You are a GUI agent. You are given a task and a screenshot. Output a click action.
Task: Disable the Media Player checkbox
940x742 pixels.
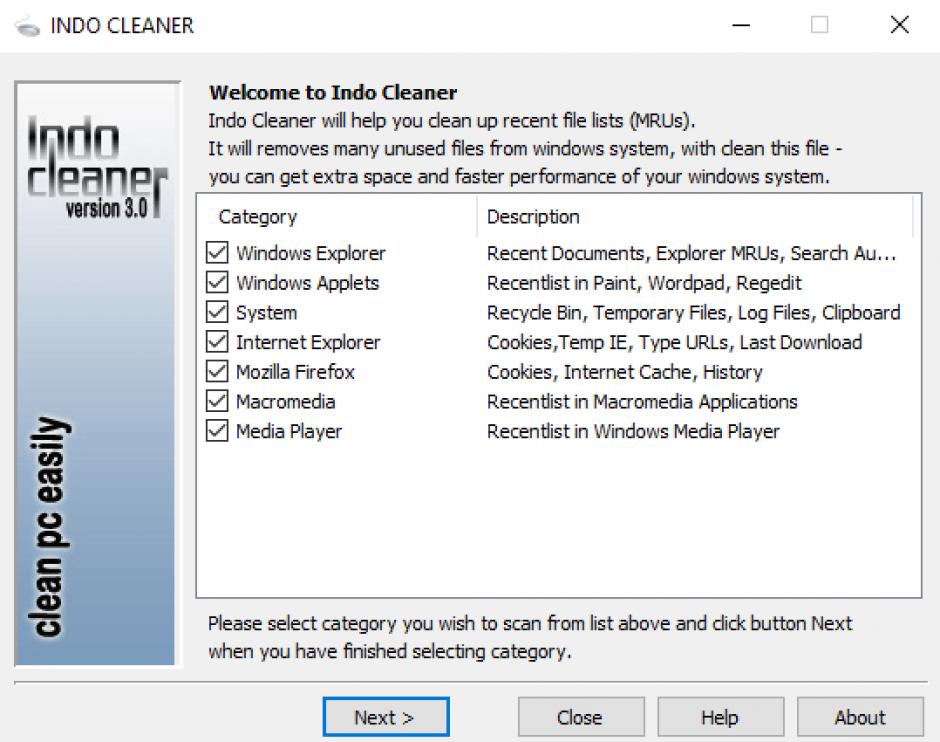(217, 432)
